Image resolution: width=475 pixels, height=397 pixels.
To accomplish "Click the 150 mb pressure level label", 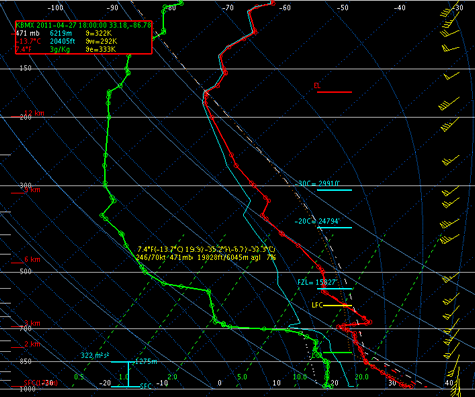I will coord(25,68).
